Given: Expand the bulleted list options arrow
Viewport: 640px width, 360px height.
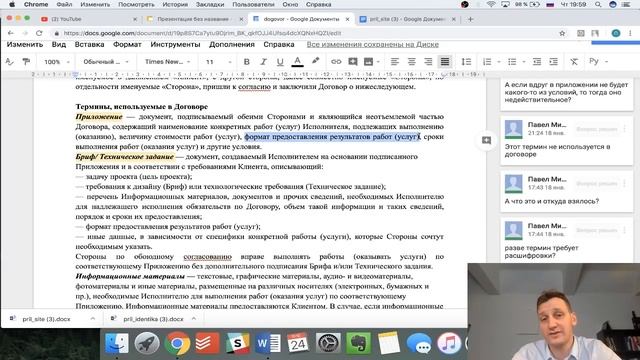Looking at the screenshot, I should (524, 62).
